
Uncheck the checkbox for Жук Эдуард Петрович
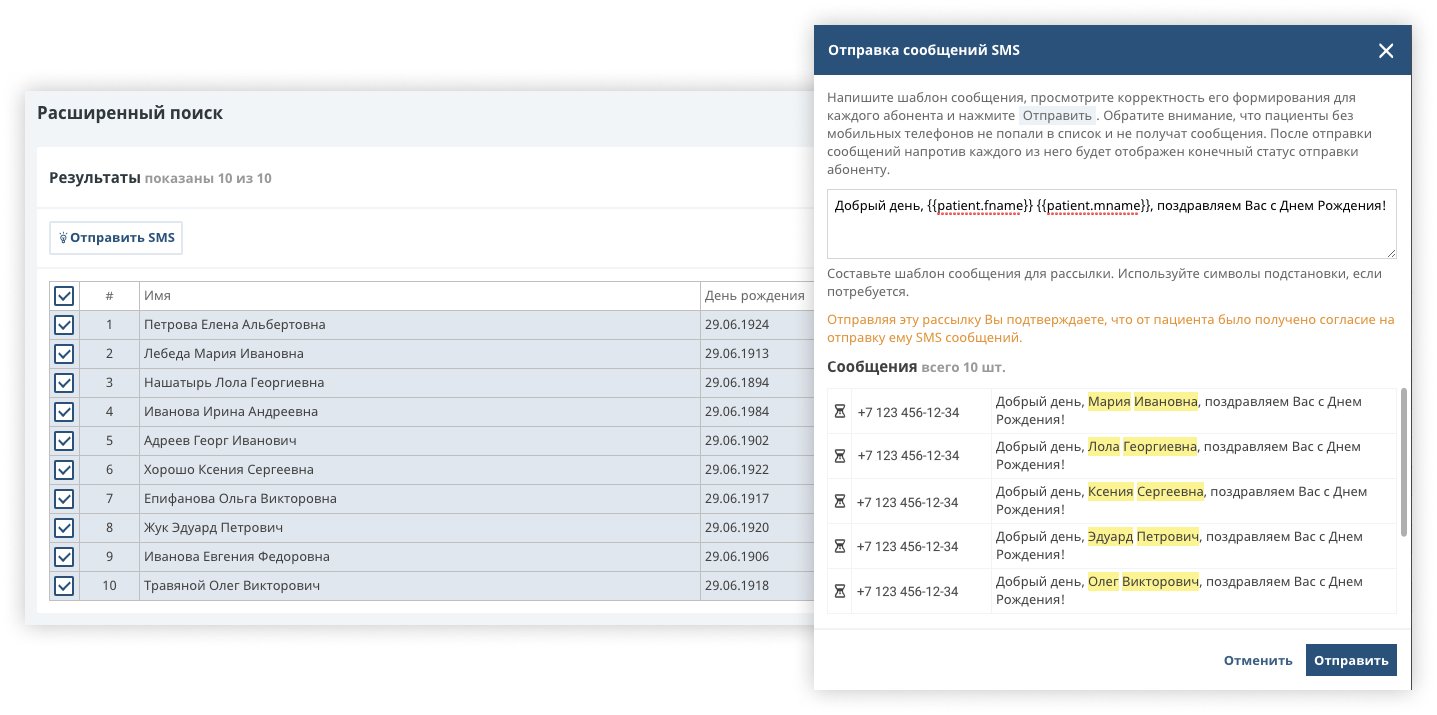click(64, 527)
